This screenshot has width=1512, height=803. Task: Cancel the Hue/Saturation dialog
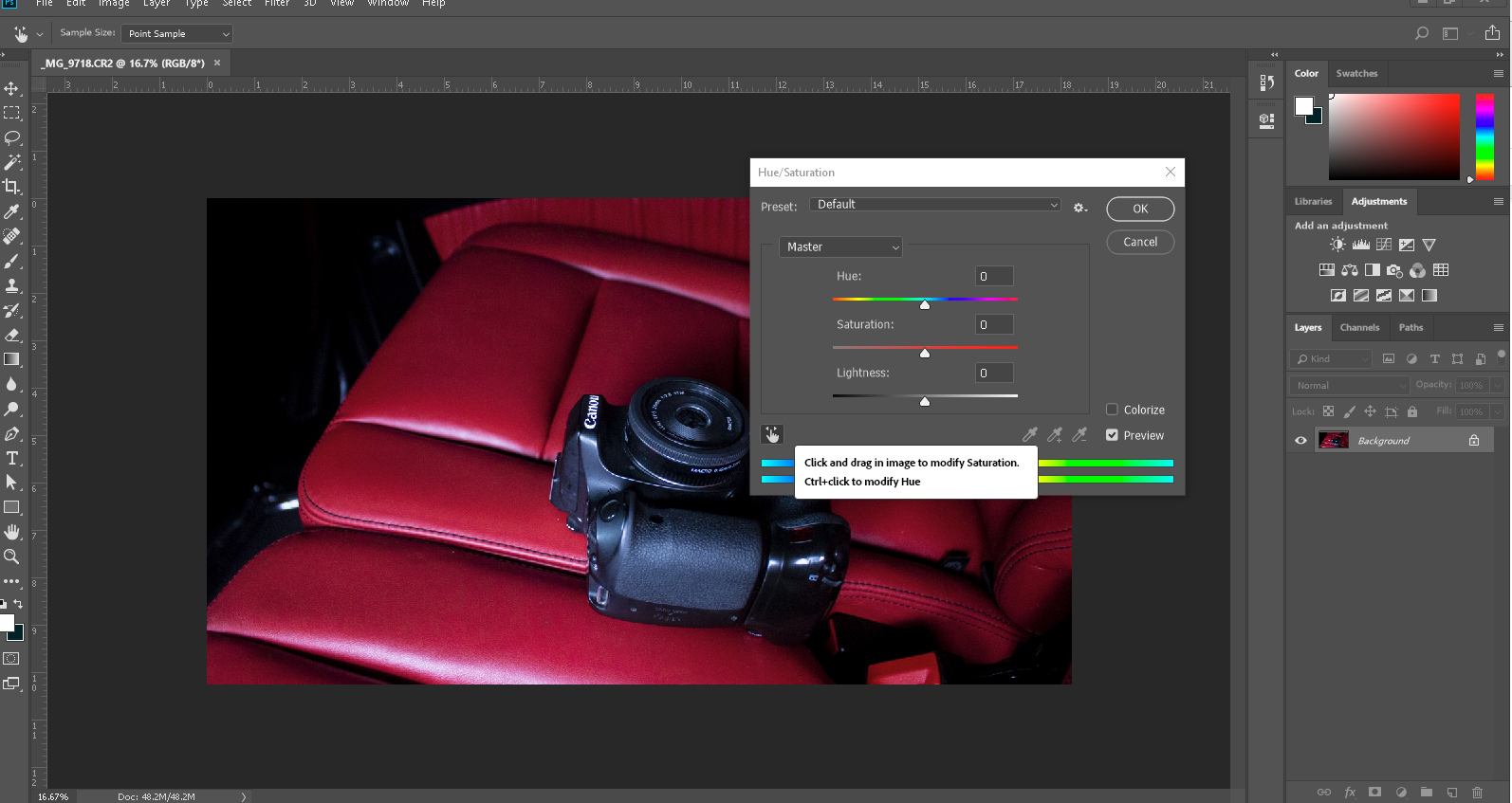tap(1140, 242)
